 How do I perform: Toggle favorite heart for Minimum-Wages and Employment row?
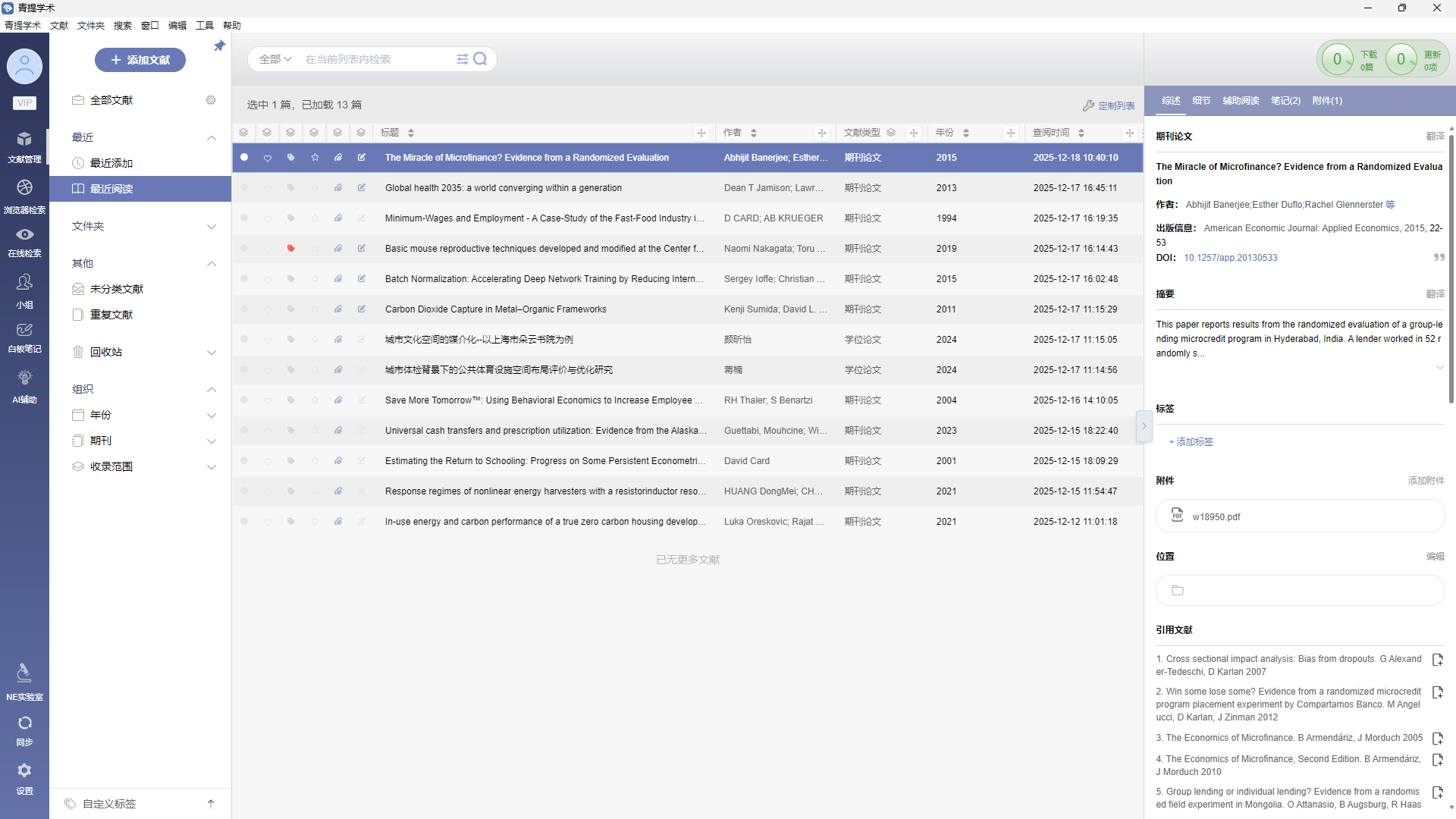[267, 219]
